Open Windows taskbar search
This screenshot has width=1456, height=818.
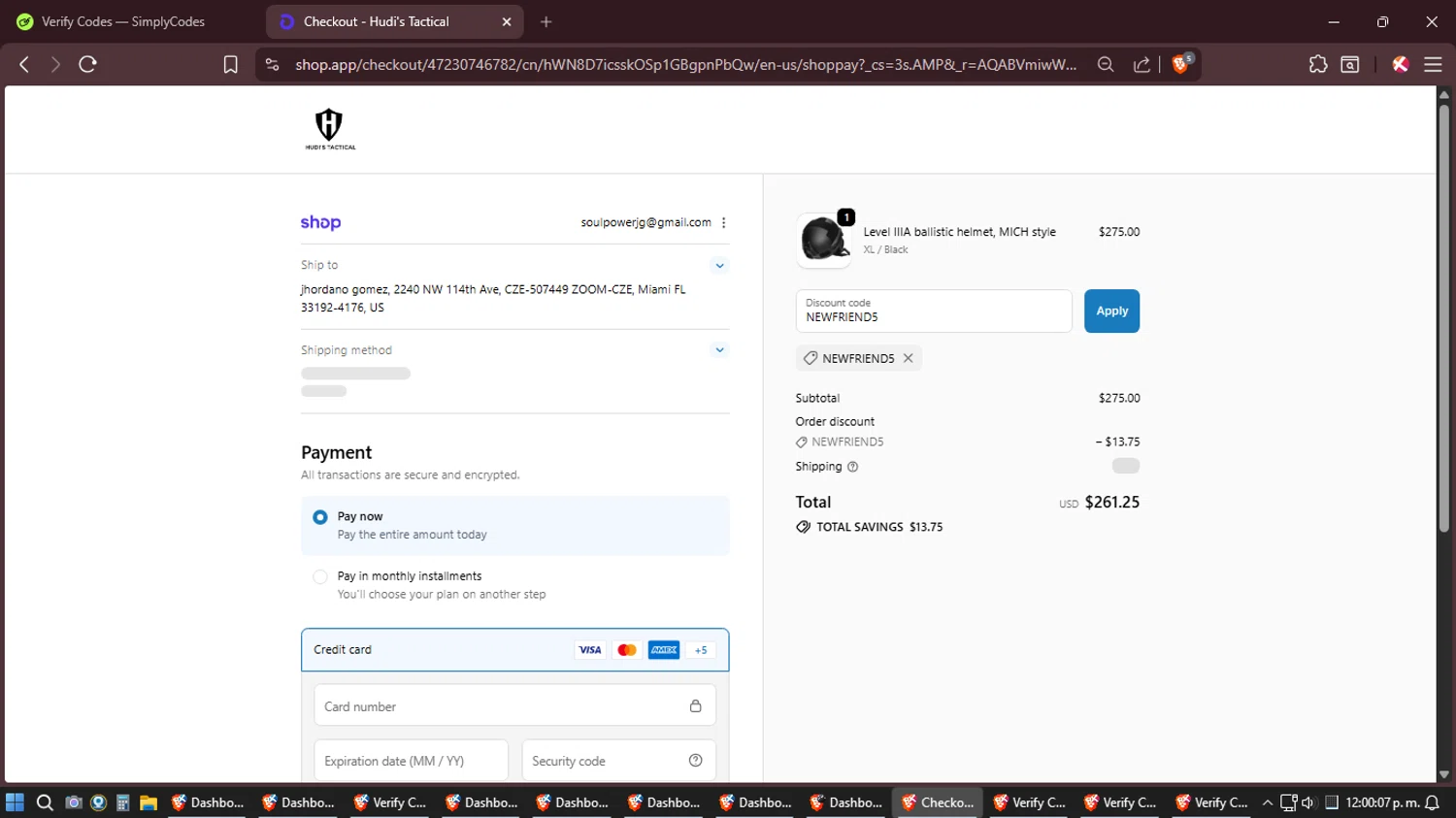coord(45,802)
